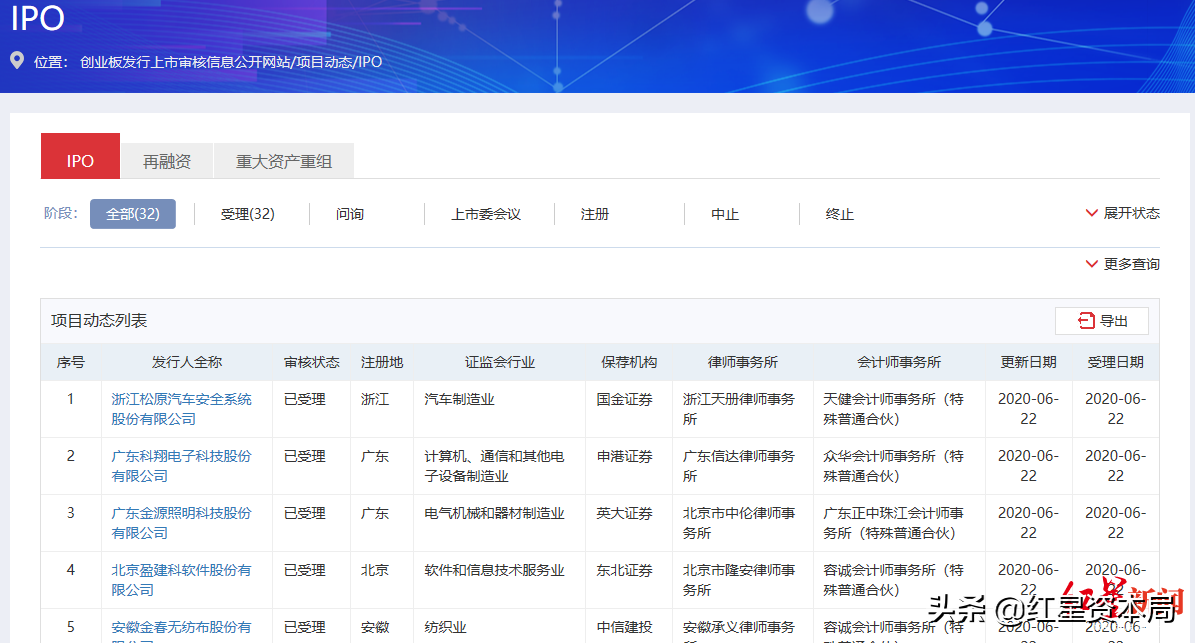Choose the 终止 stage filter
This screenshot has height=643, width=1195.
tap(840, 214)
